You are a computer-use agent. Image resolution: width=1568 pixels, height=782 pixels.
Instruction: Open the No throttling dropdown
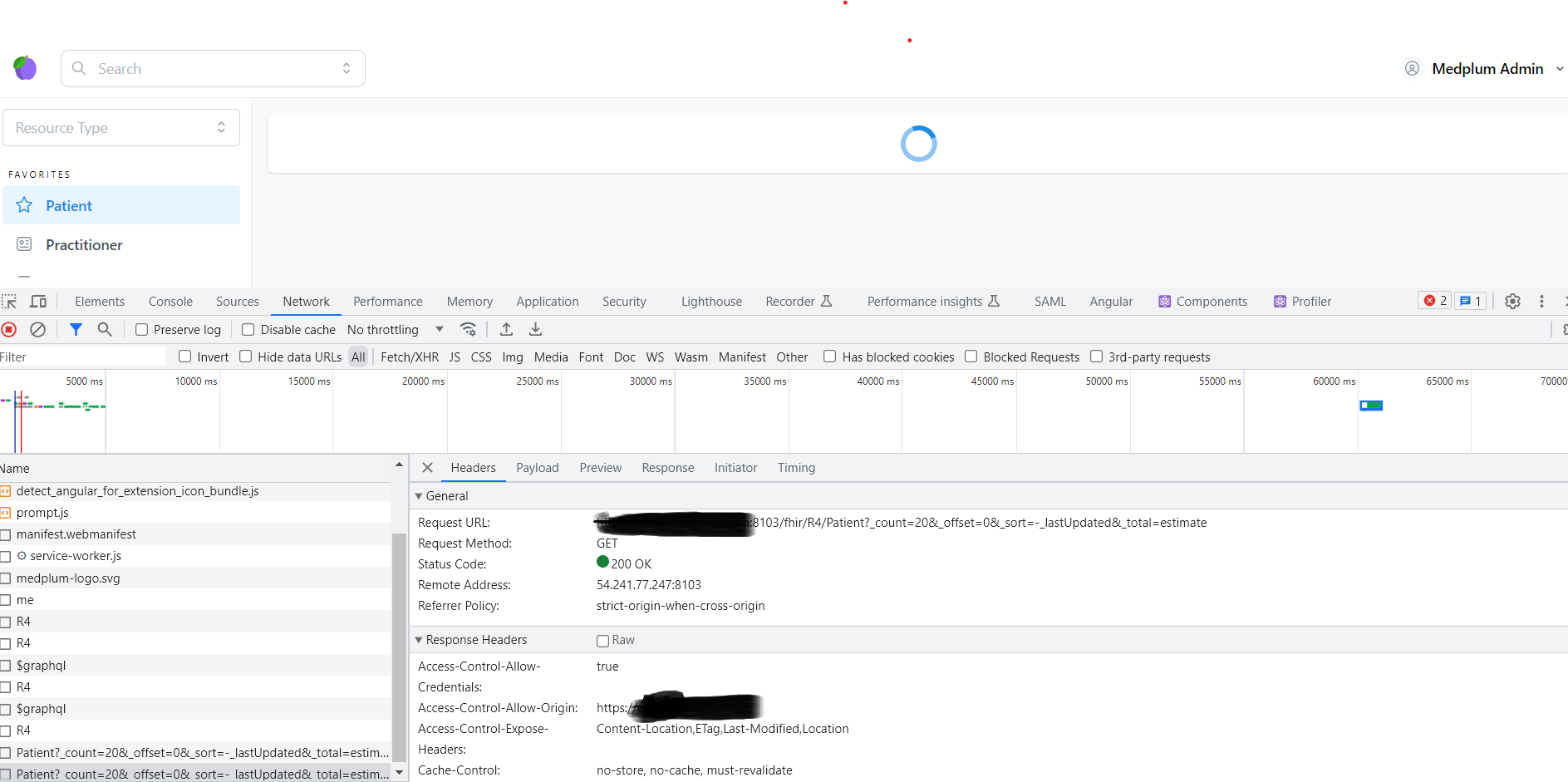394,329
